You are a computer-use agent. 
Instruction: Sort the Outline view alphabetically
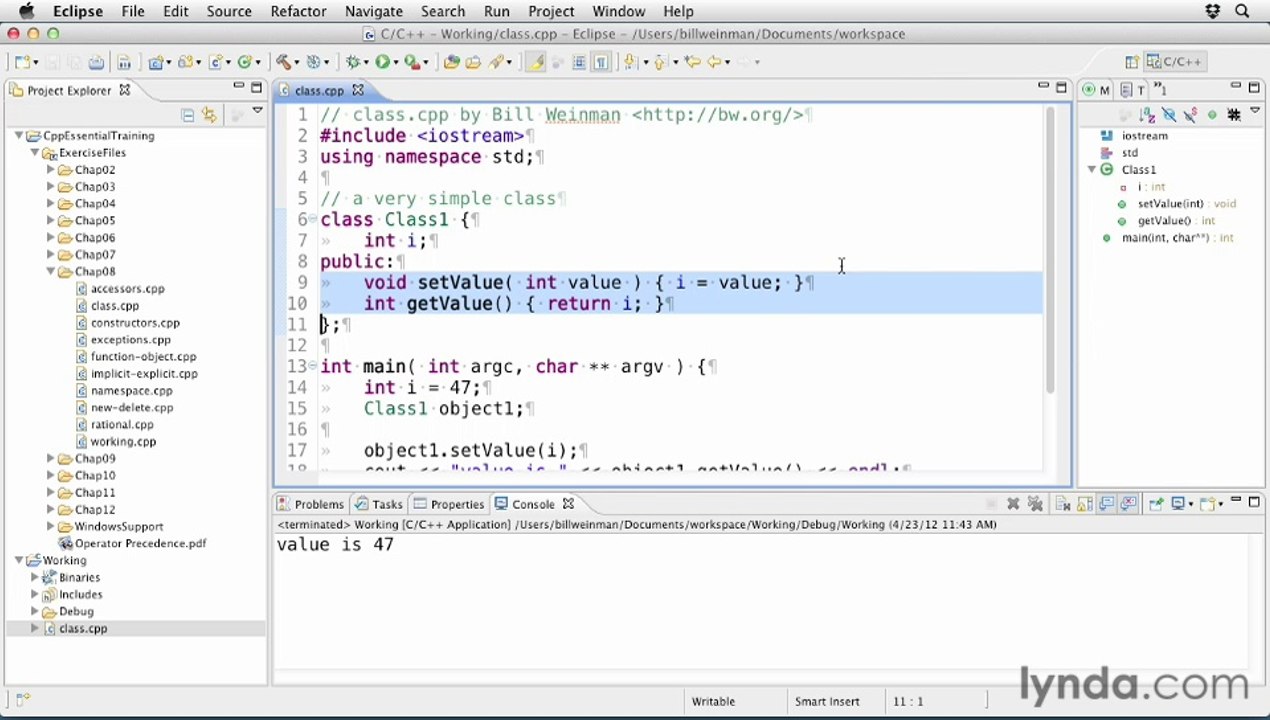pyautogui.click(x=1146, y=114)
